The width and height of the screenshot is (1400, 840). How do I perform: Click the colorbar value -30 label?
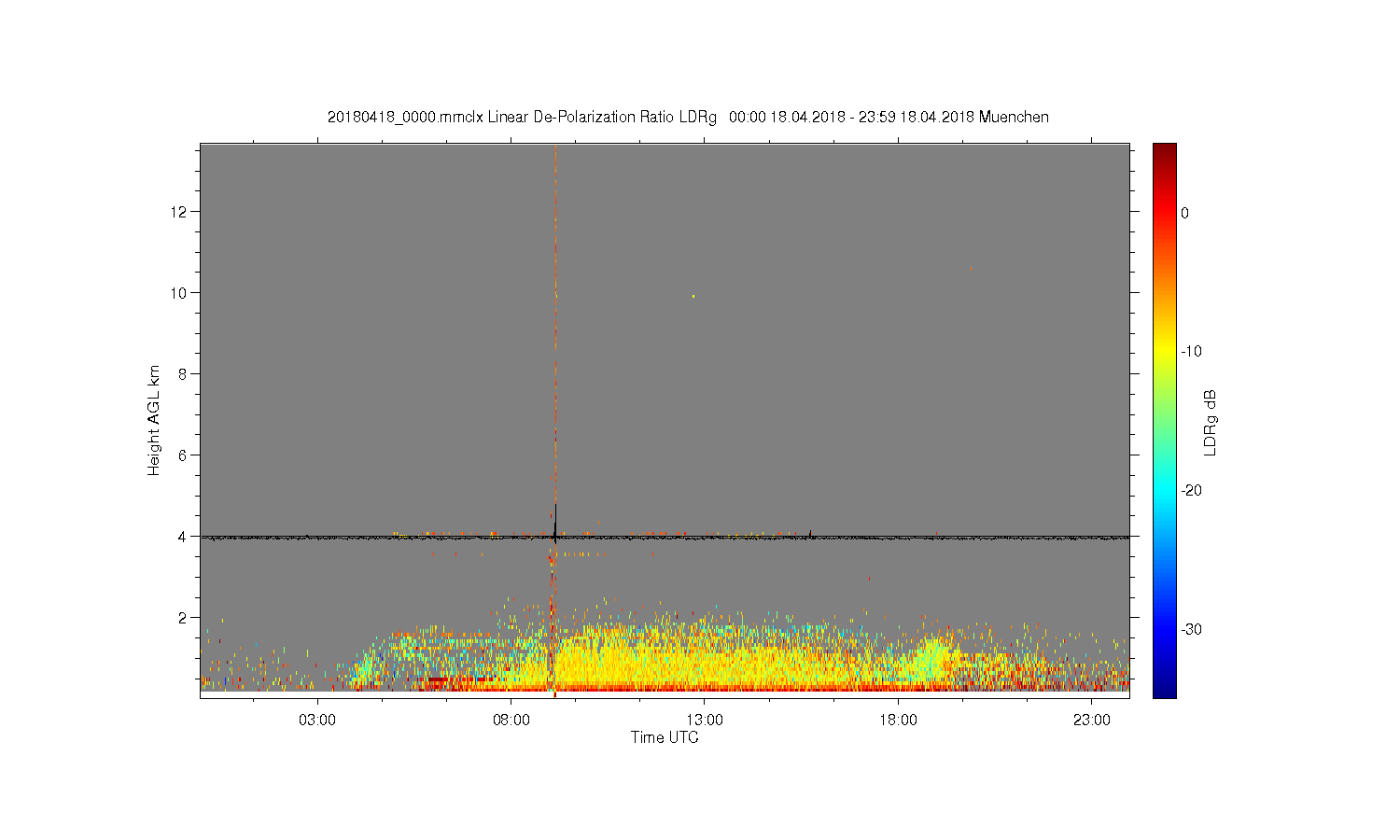pyautogui.click(x=1191, y=630)
